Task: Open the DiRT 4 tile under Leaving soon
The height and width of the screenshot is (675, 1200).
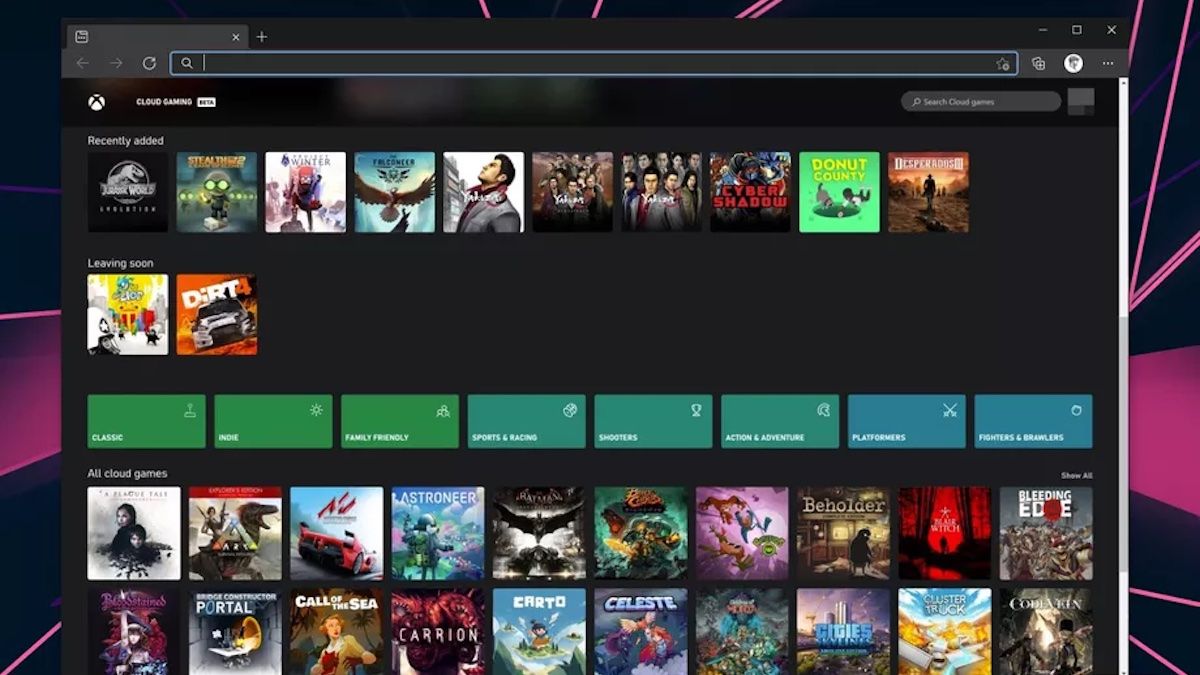Action: pyautogui.click(x=217, y=315)
